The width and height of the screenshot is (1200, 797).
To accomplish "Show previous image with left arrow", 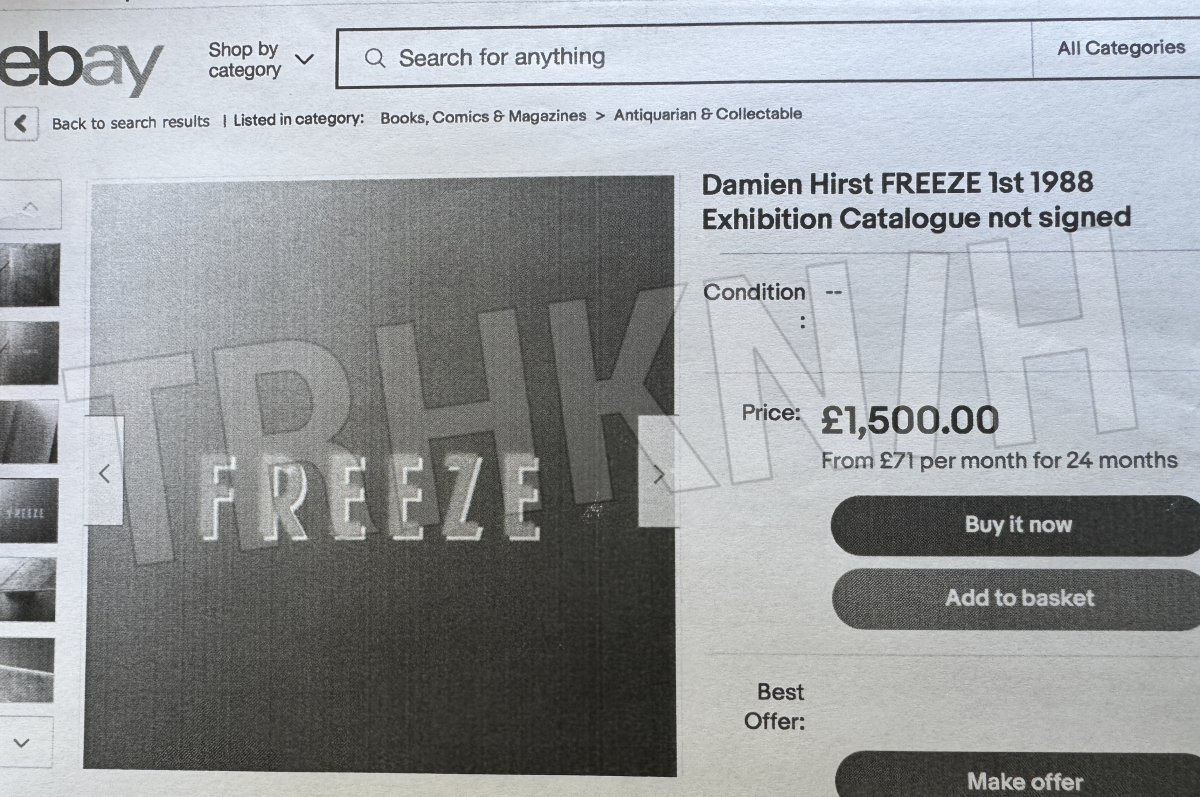I will pos(104,475).
